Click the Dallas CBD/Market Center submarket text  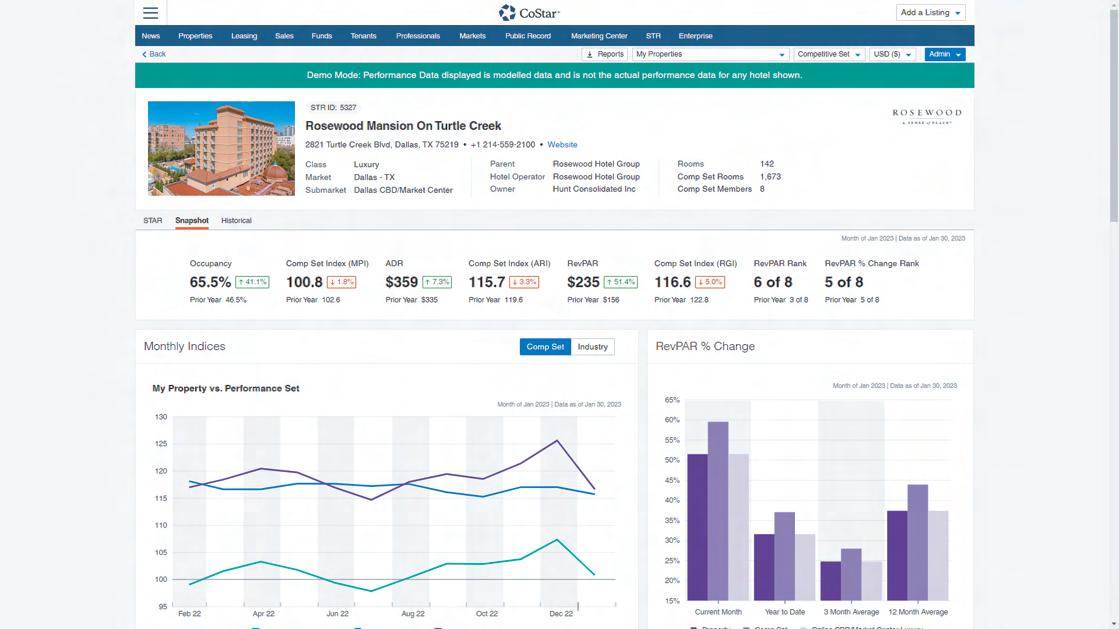coord(403,190)
